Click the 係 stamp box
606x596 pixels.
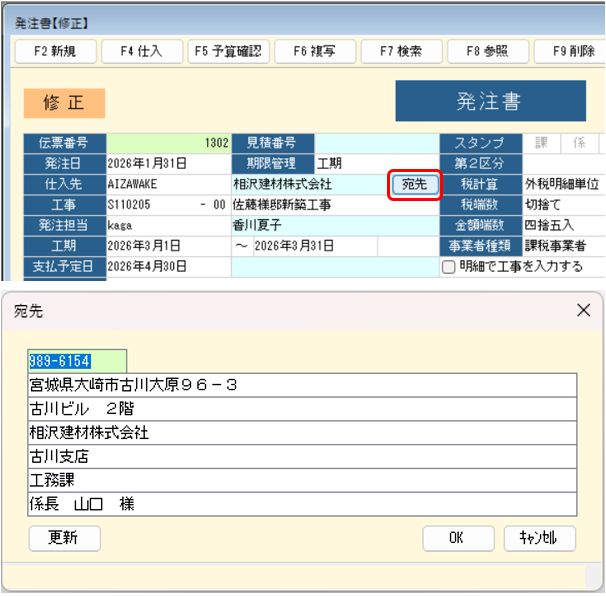tap(579, 143)
